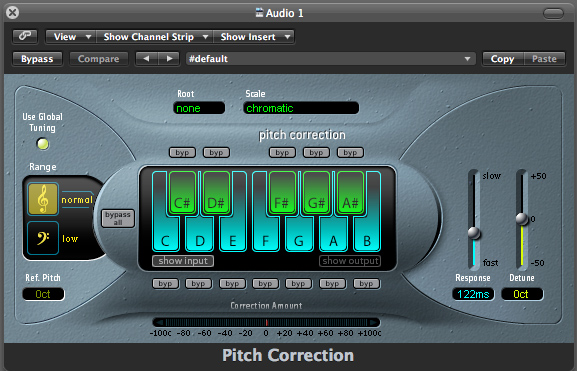Bypass the G note with byp button
This screenshot has width=577, height=371.
(x=298, y=284)
